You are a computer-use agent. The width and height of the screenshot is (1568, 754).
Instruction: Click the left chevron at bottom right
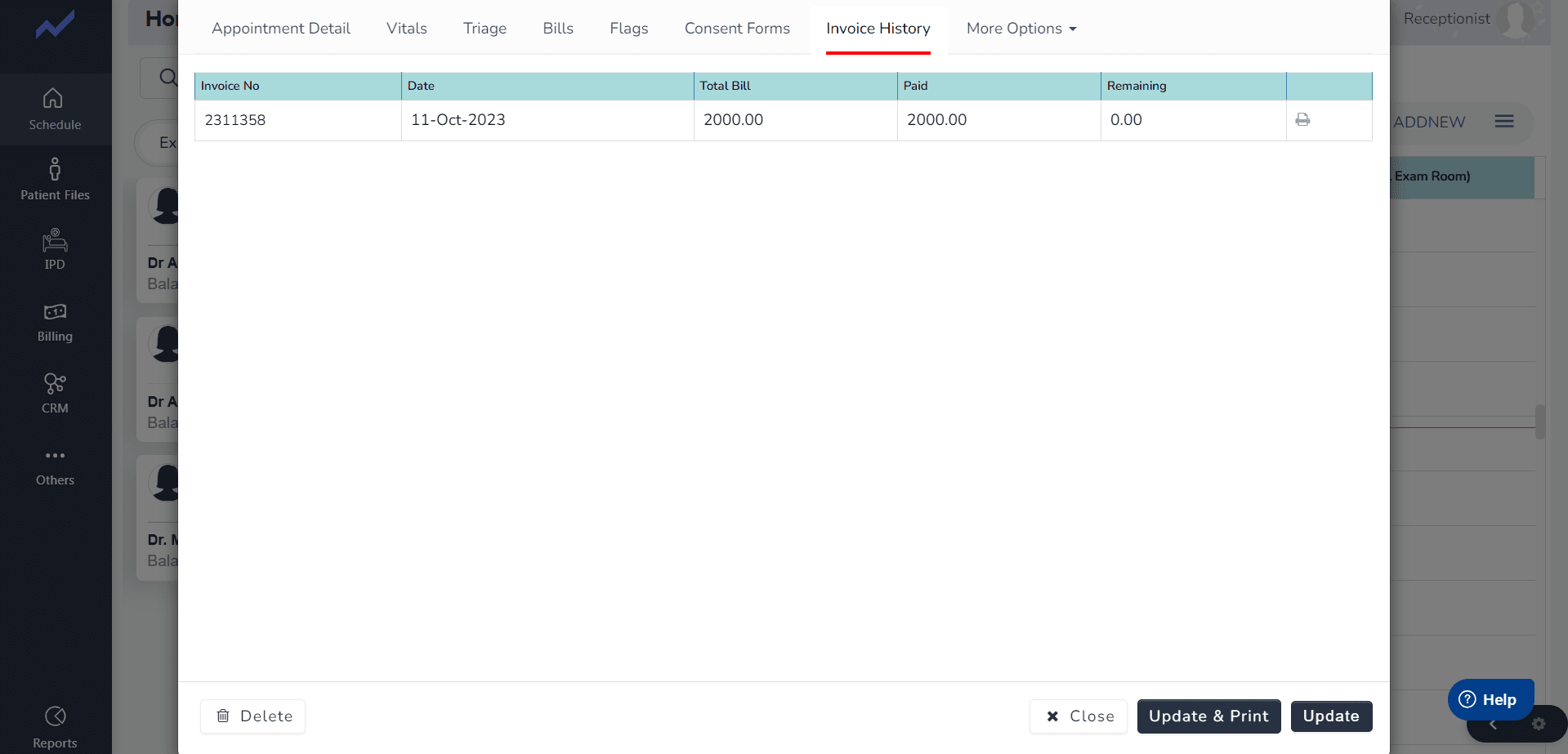click(1493, 725)
